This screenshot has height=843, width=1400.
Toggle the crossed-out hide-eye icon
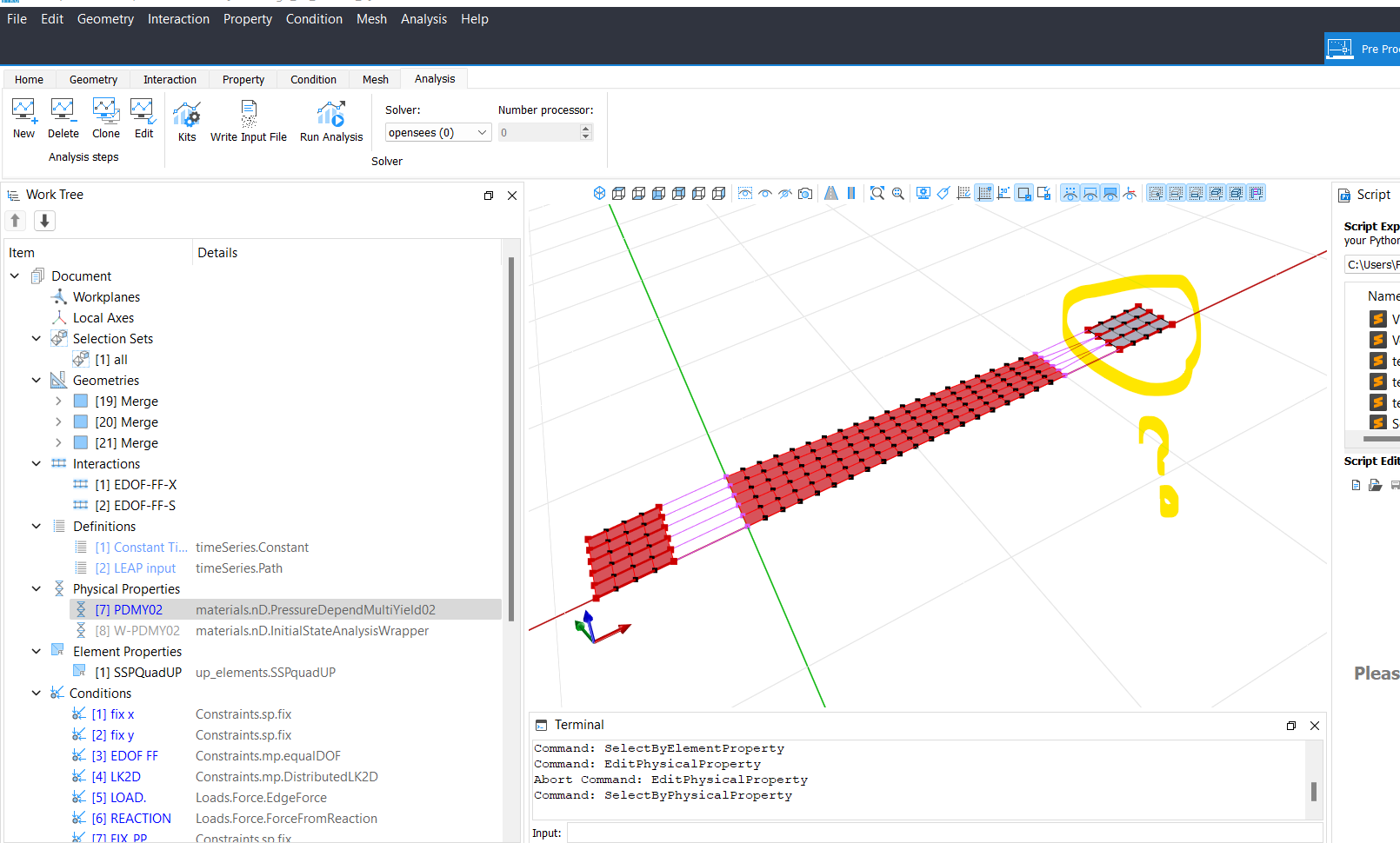(x=785, y=193)
